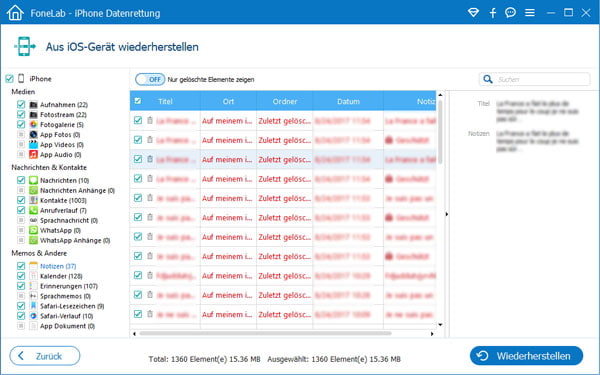
Task: Click the Memos & Andere group label
Action: coord(39,253)
